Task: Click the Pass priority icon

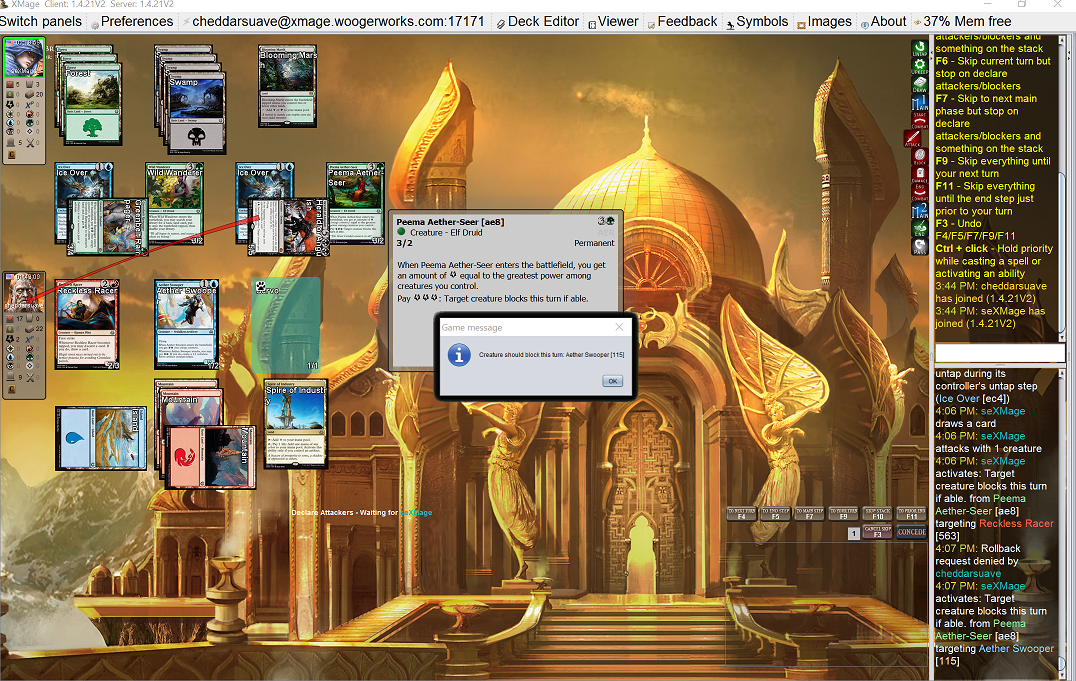Action: tap(920, 246)
